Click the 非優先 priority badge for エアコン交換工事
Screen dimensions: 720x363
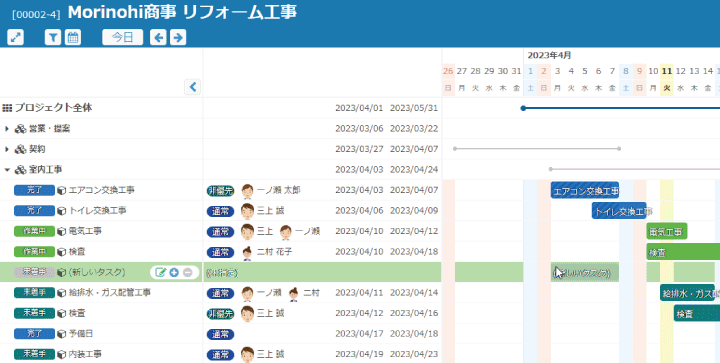coord(220,191)
